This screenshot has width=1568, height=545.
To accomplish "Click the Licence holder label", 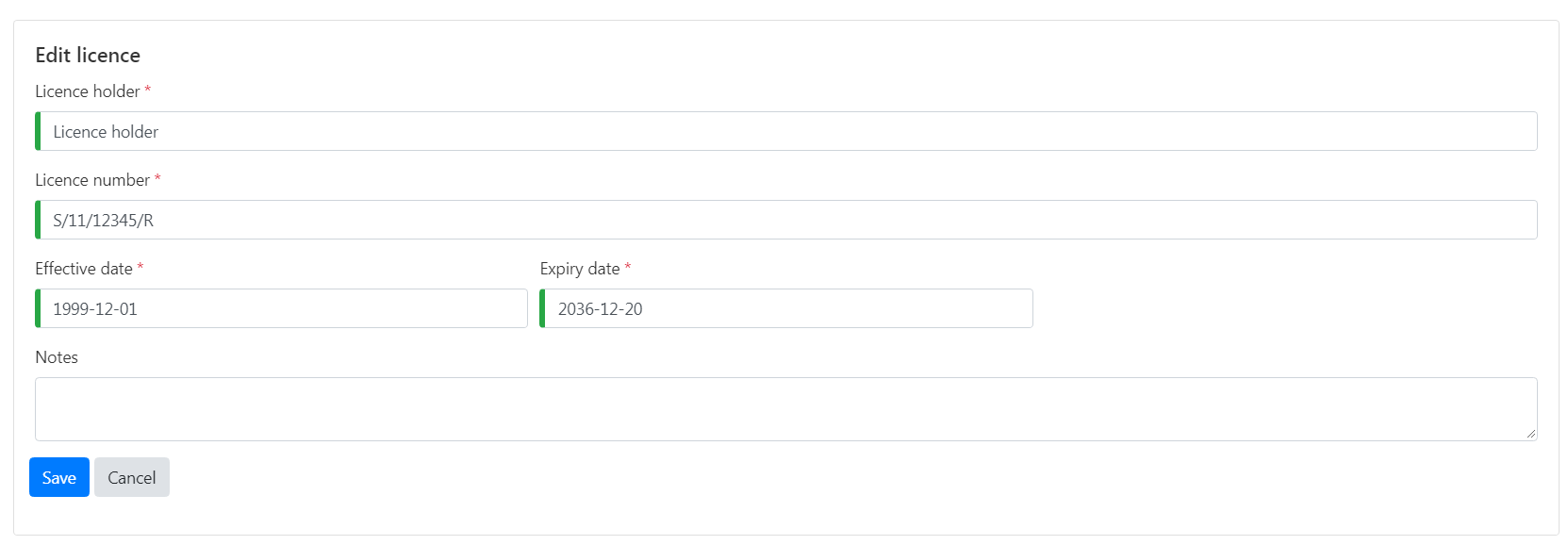I will click(x=87, y=91).
